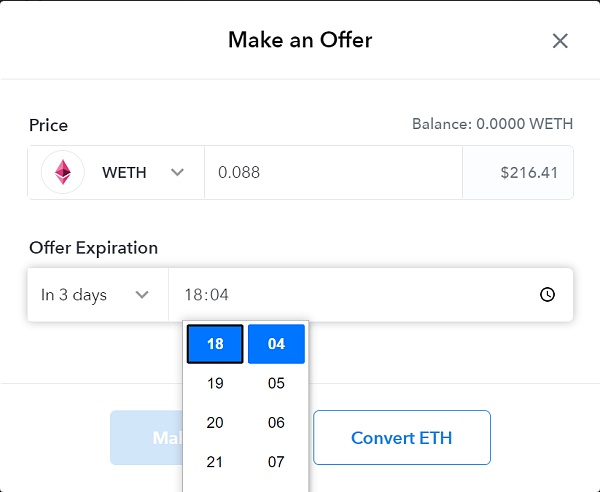Click the $216.41 USD value box

[x=518, y=172]
